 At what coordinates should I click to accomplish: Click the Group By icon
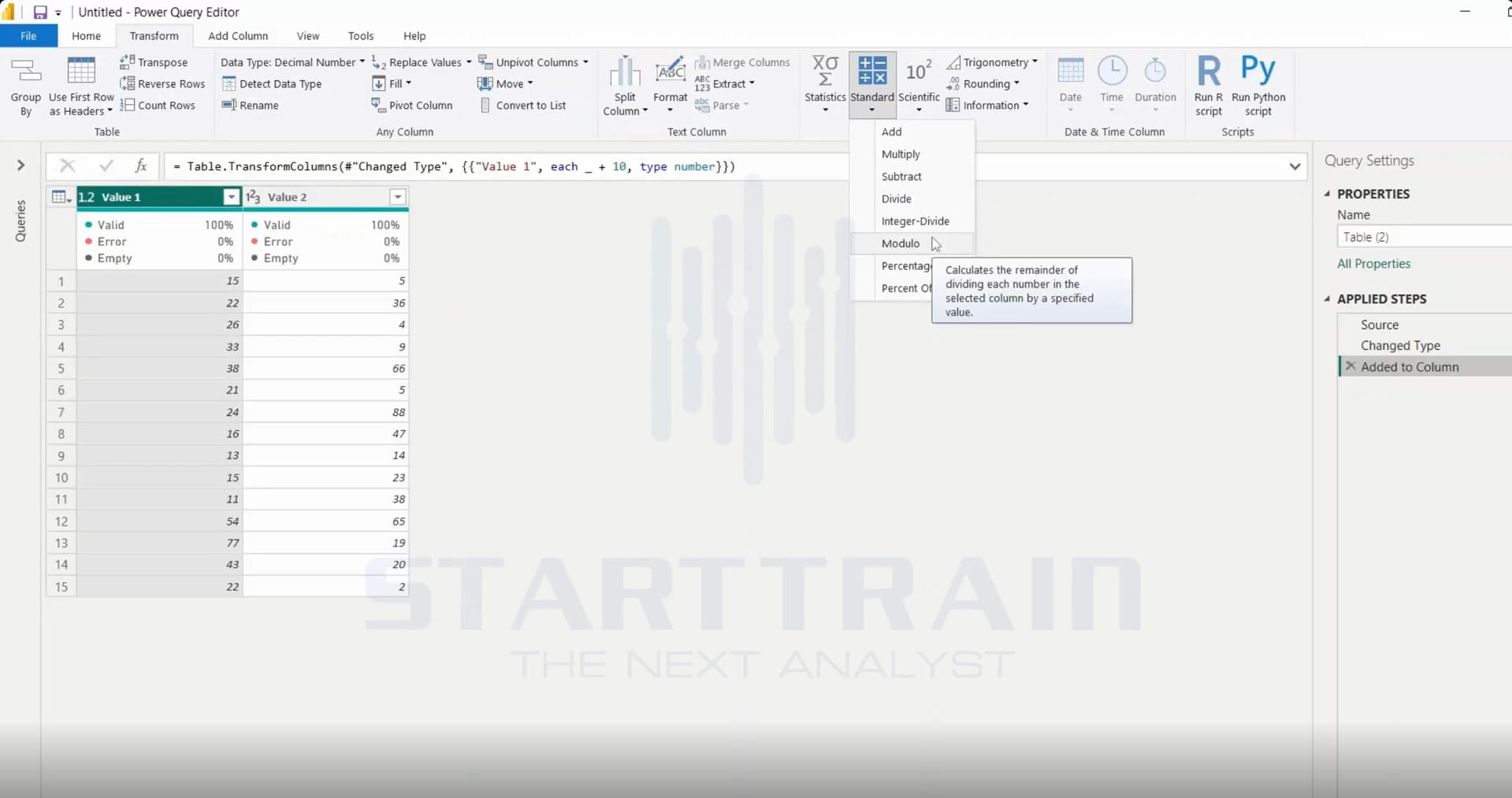coord(26,71)
